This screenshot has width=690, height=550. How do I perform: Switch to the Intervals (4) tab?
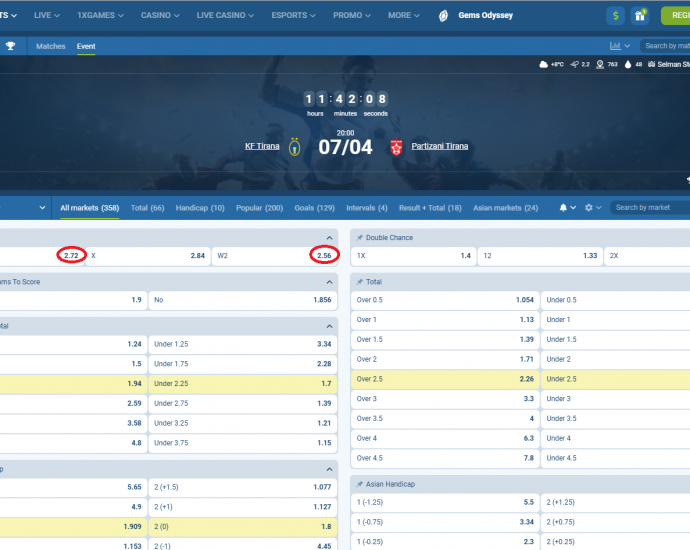(x=367, y=208)
